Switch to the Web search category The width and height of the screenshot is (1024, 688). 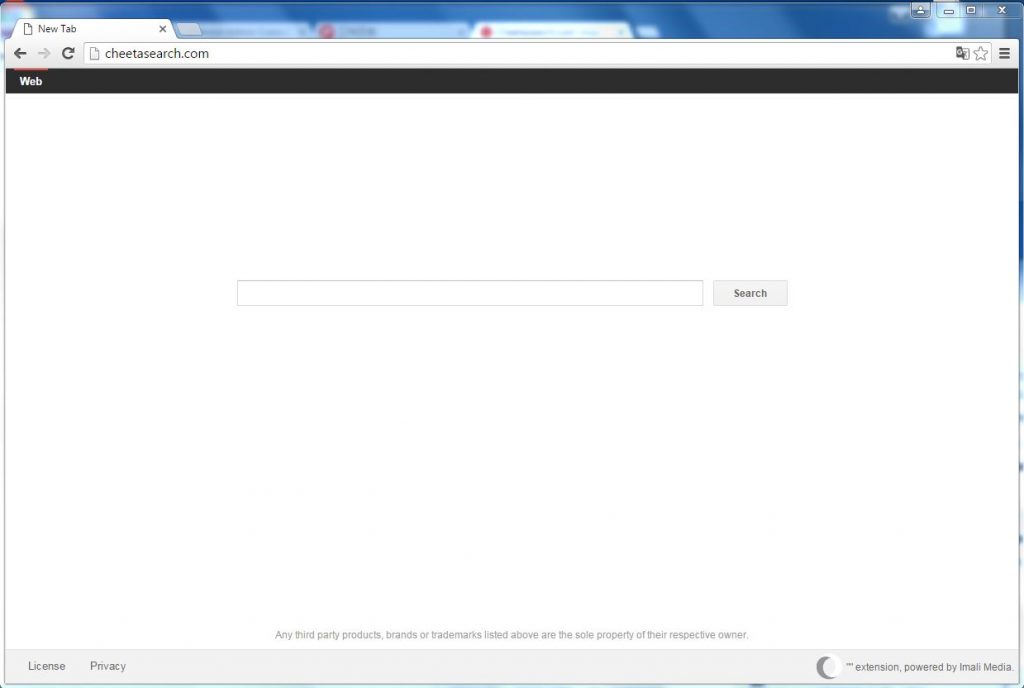coord(31,81)
